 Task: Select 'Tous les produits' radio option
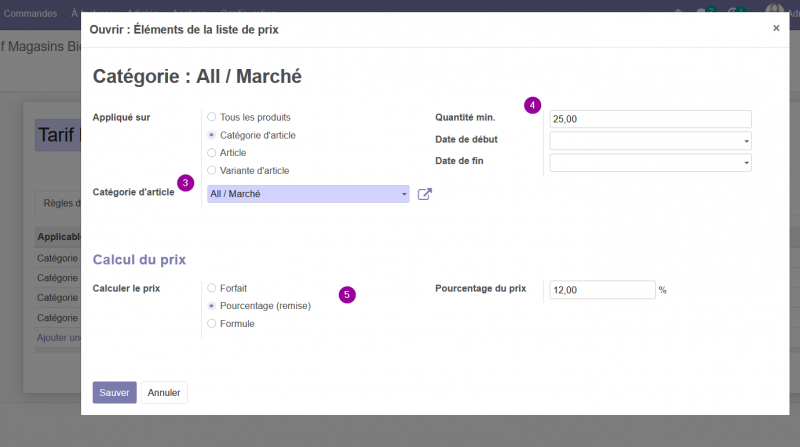click(x=212, y=117)
